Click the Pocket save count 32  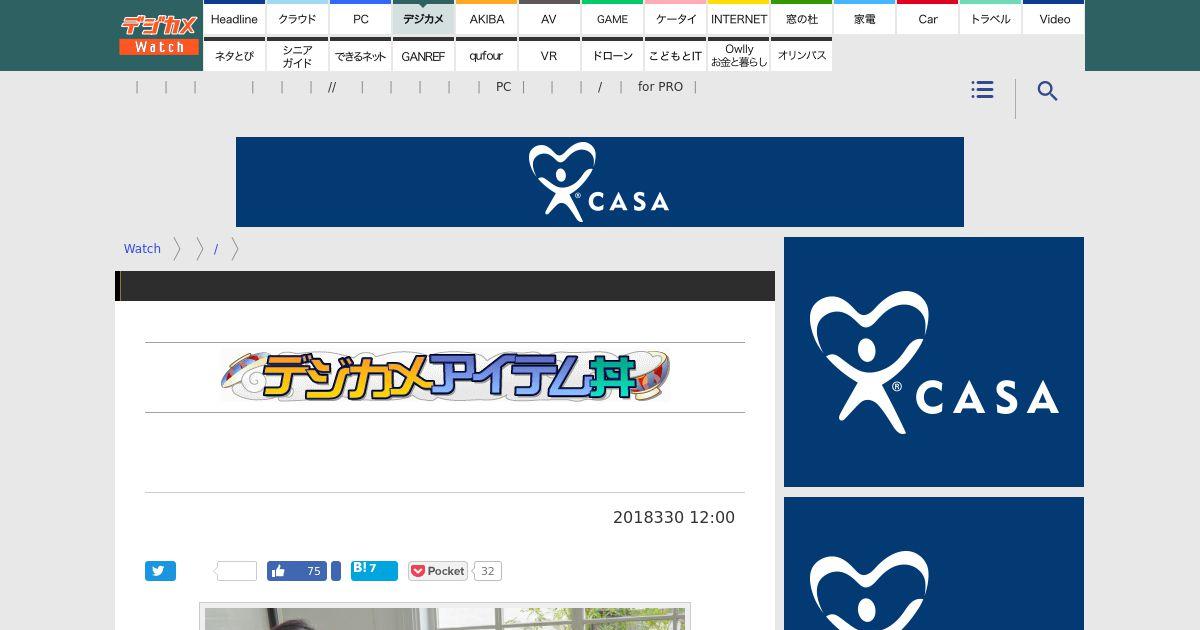(x=487, y=571)
